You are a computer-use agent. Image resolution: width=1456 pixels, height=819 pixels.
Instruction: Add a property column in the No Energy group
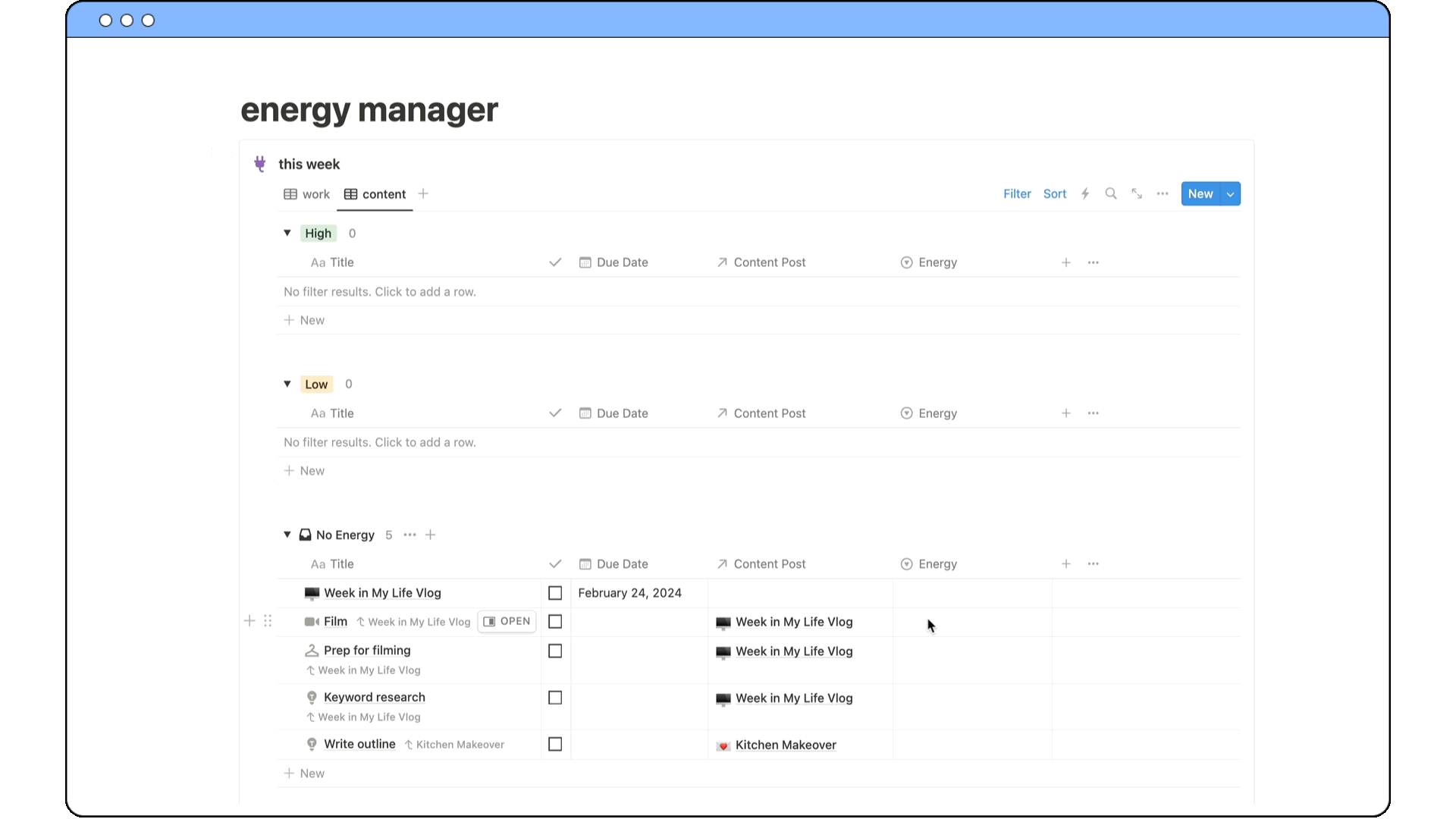pos(1066,564)
